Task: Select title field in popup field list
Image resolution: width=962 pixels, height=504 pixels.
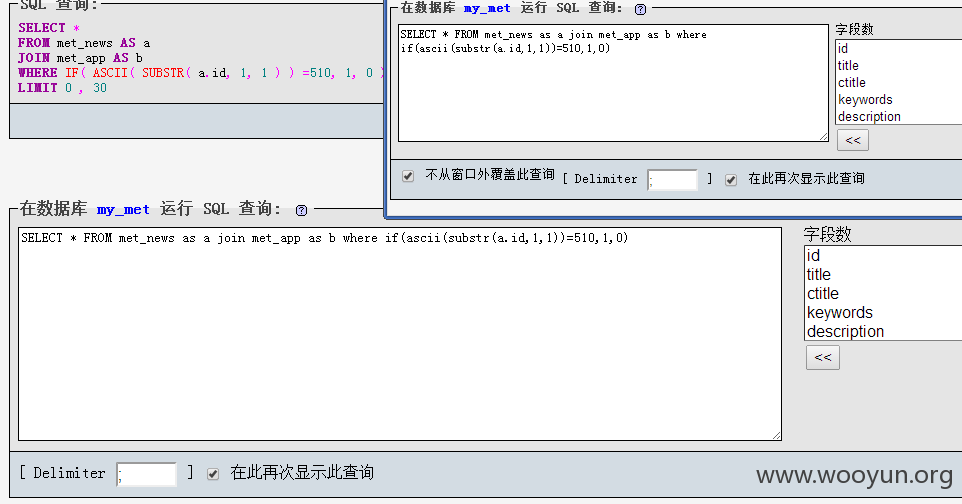Action: (x=899, y=66)
